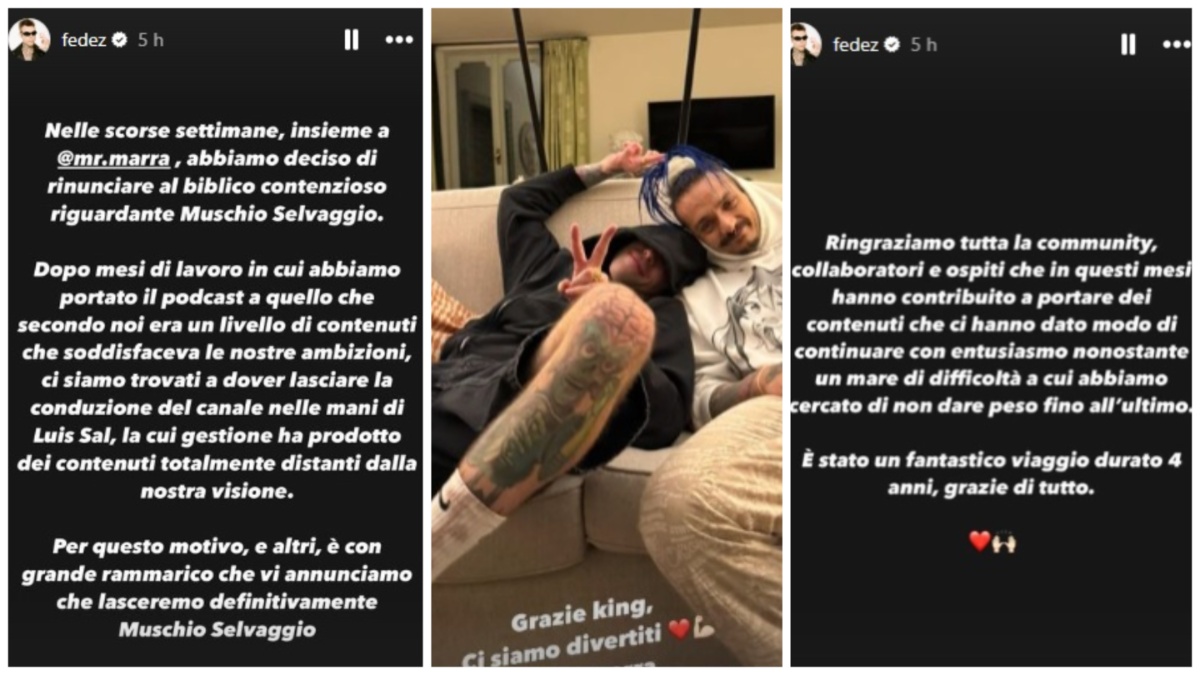This screenshot has height=675, width=1200.
Task: Tap the flexed bicep emoji in photo caption
Action: pyautogui.click(x=703, y=629)
